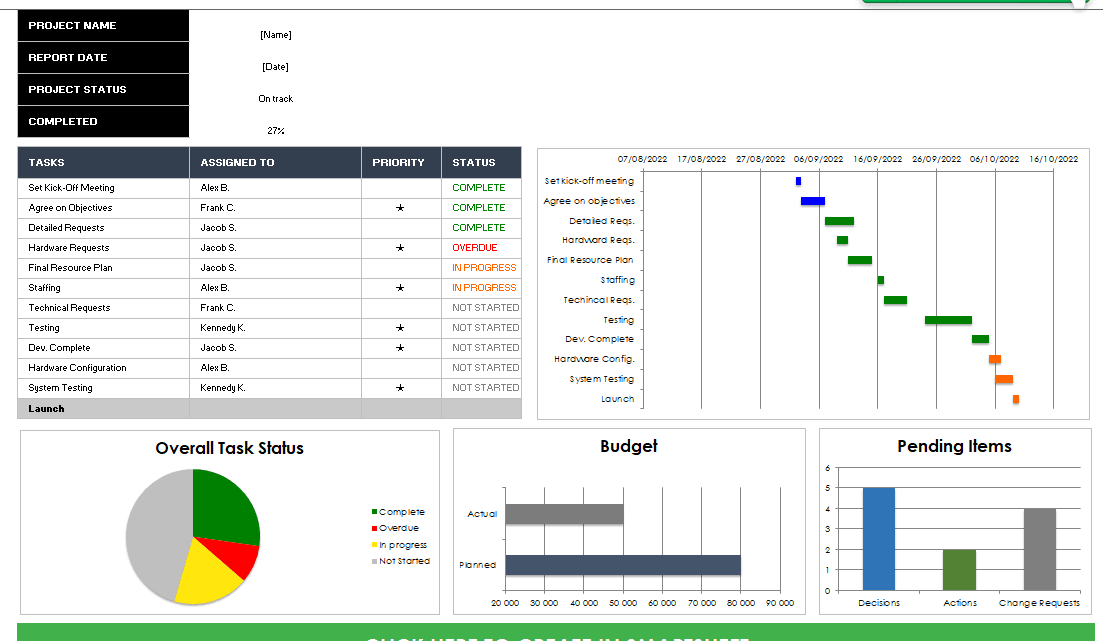Click the green Actions bar in Pending Items
Viewport: 1103px width, 641px height.
[959, 570]
